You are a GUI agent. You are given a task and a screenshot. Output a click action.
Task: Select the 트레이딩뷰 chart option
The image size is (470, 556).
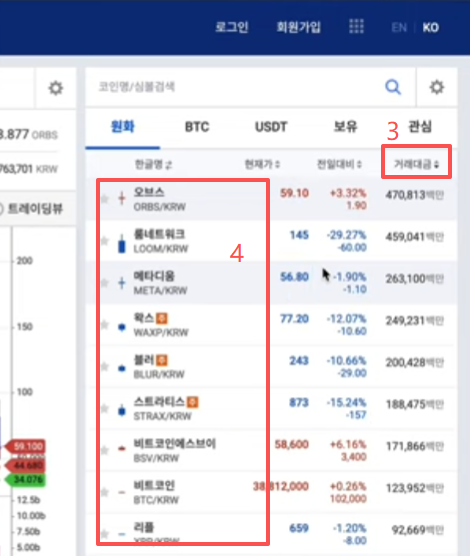pyautogui.click(x=35, y=208)
